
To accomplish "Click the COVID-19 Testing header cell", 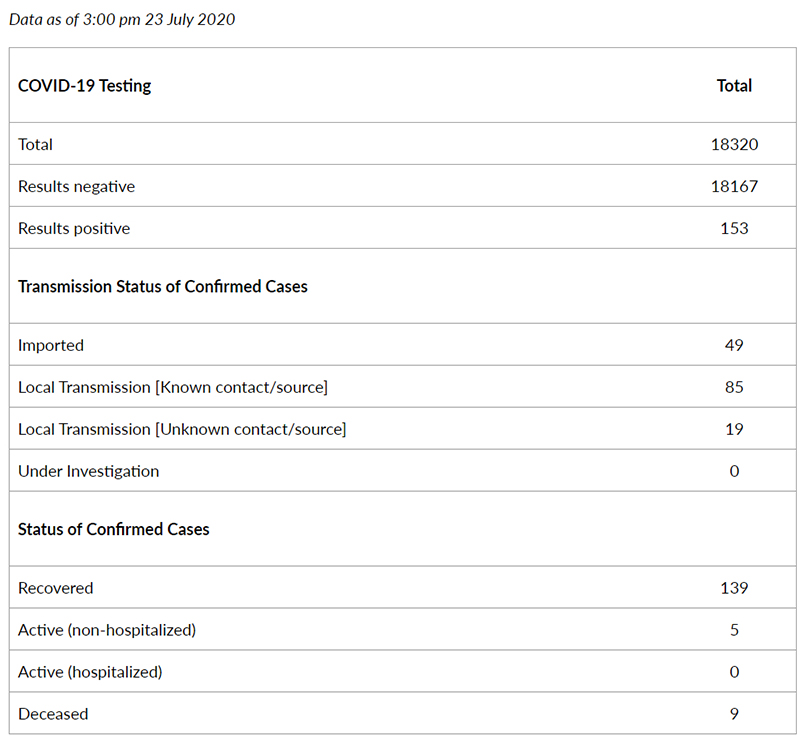I will tap(85, 86).
